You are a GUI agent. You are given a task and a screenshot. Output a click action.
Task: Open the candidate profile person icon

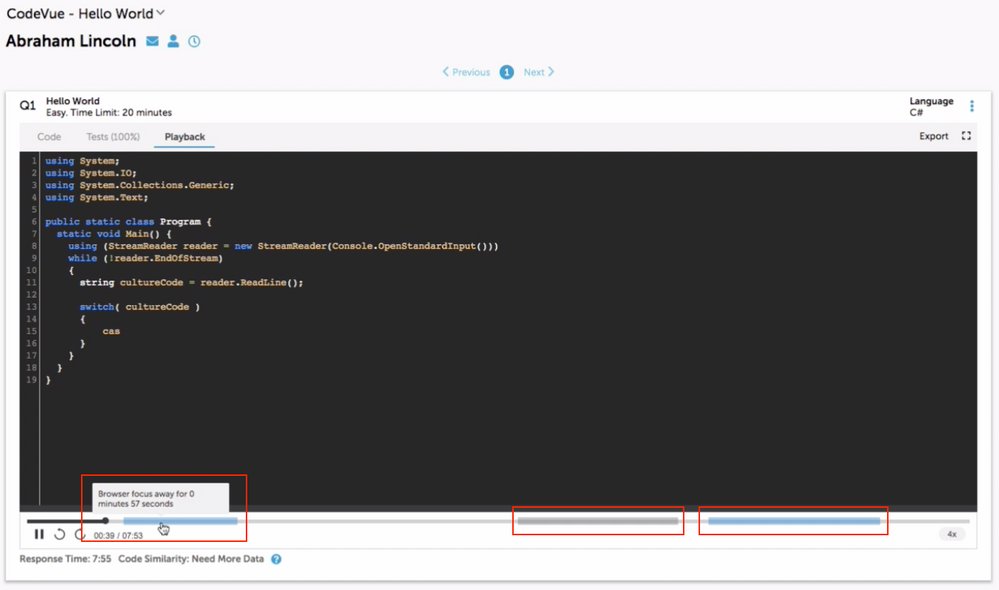coord(173,42)
